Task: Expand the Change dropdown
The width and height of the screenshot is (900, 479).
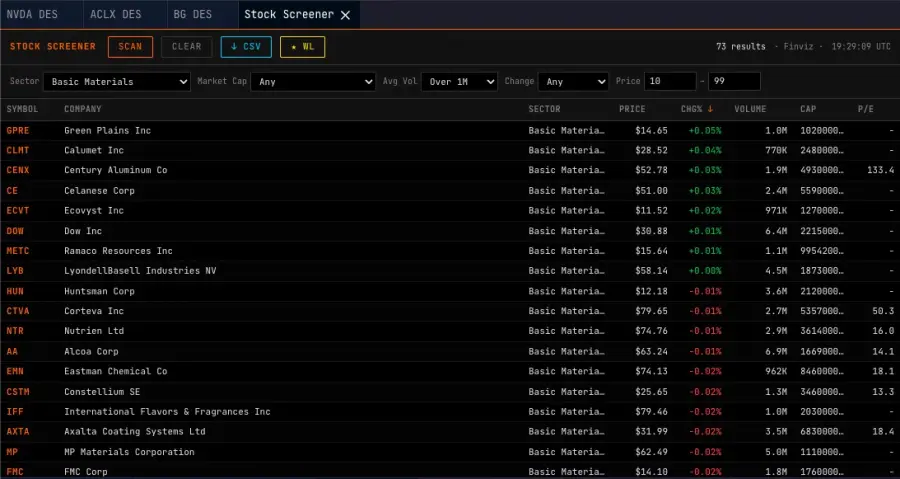Action: point(573,81)
